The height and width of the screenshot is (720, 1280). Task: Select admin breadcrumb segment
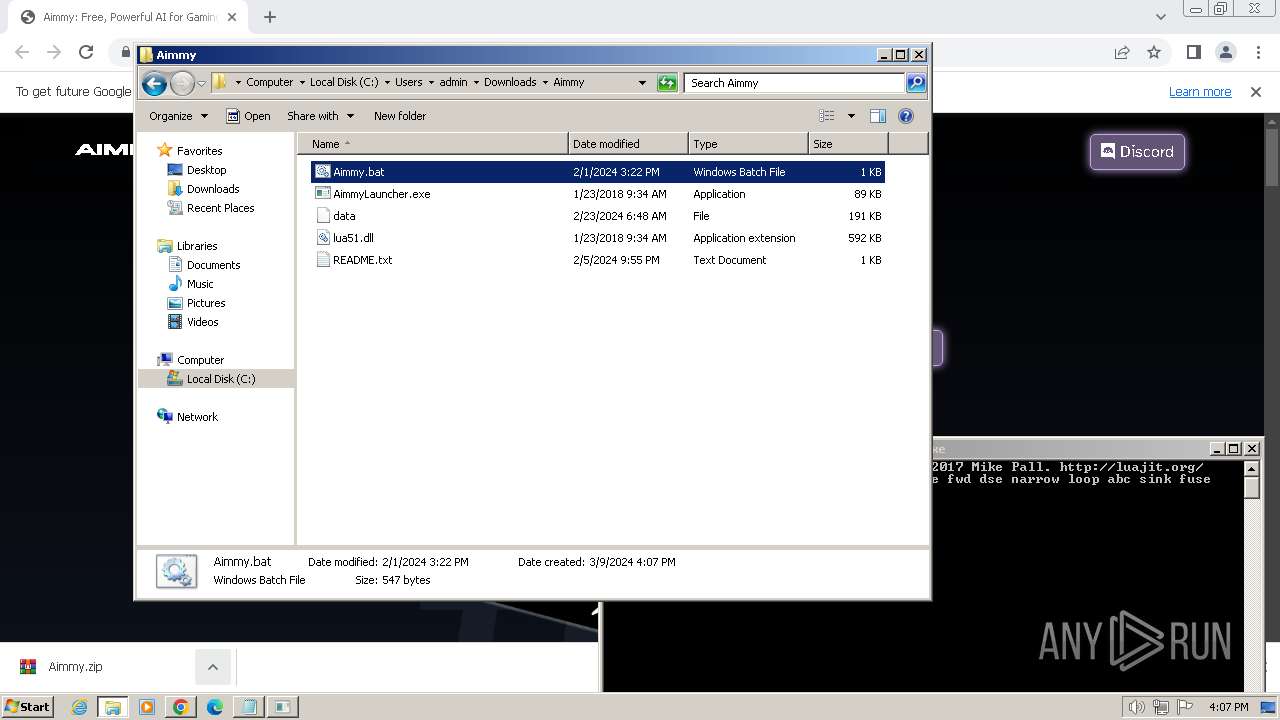453,83
